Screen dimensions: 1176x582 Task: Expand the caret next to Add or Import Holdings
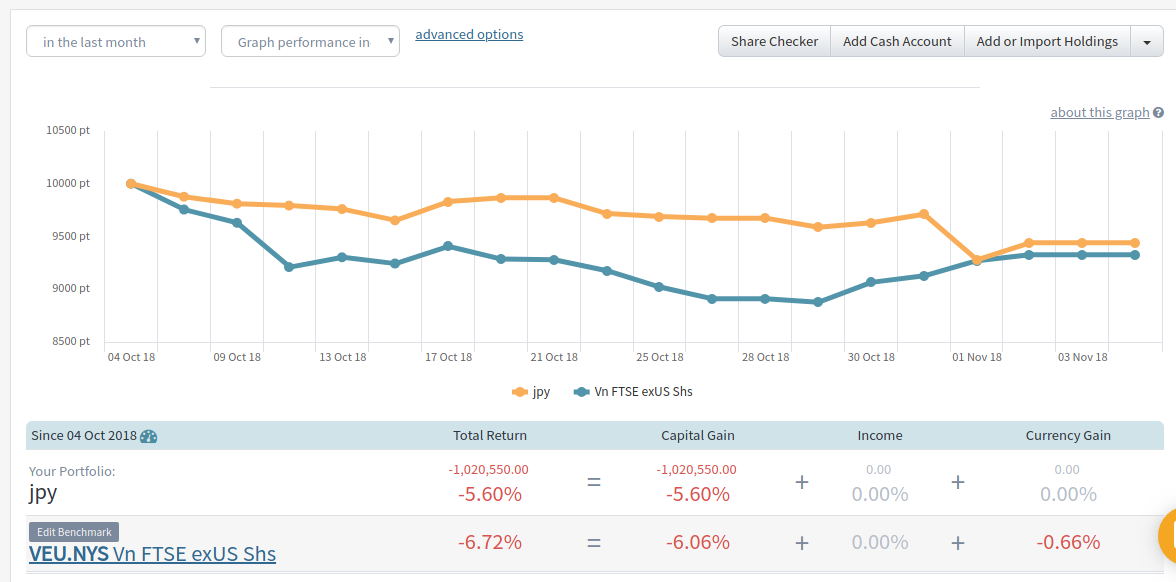point(1146,42)
